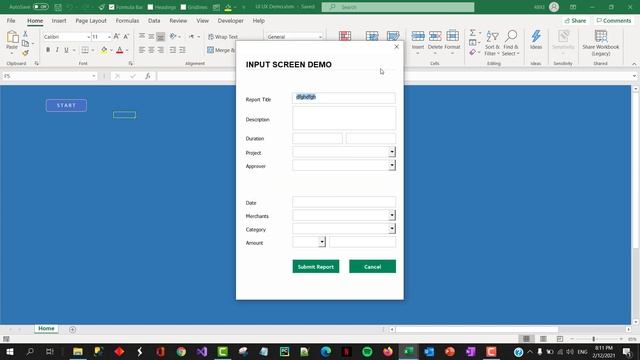Apply center horizontal alignment

pyautogui.click(x=151, y=50)
